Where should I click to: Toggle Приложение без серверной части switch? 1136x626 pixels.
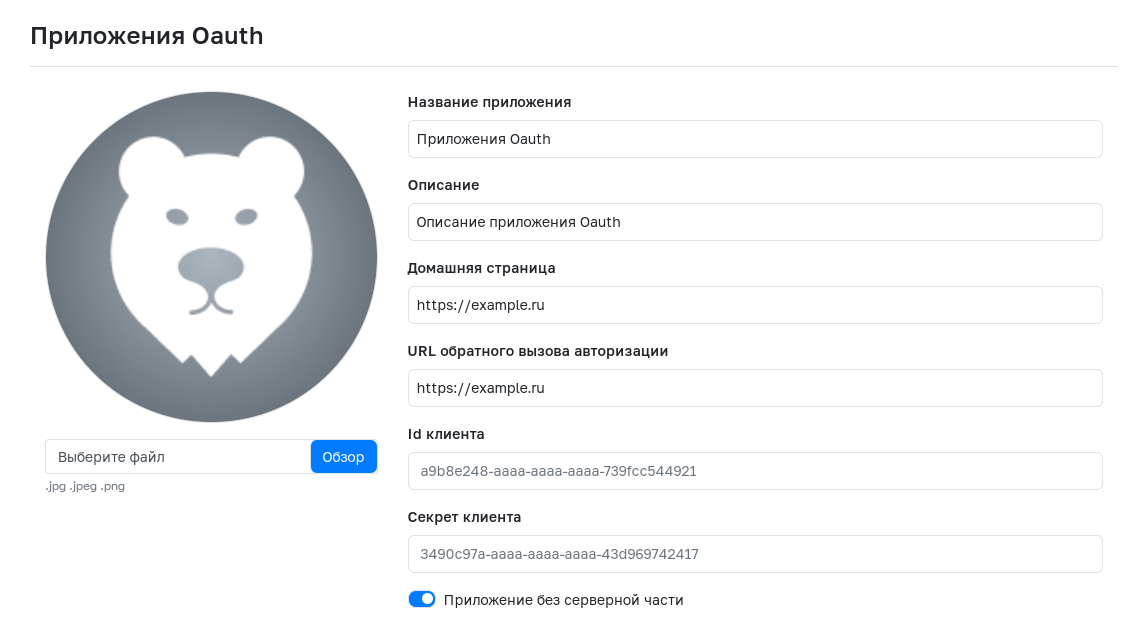(x=422, y=599)
